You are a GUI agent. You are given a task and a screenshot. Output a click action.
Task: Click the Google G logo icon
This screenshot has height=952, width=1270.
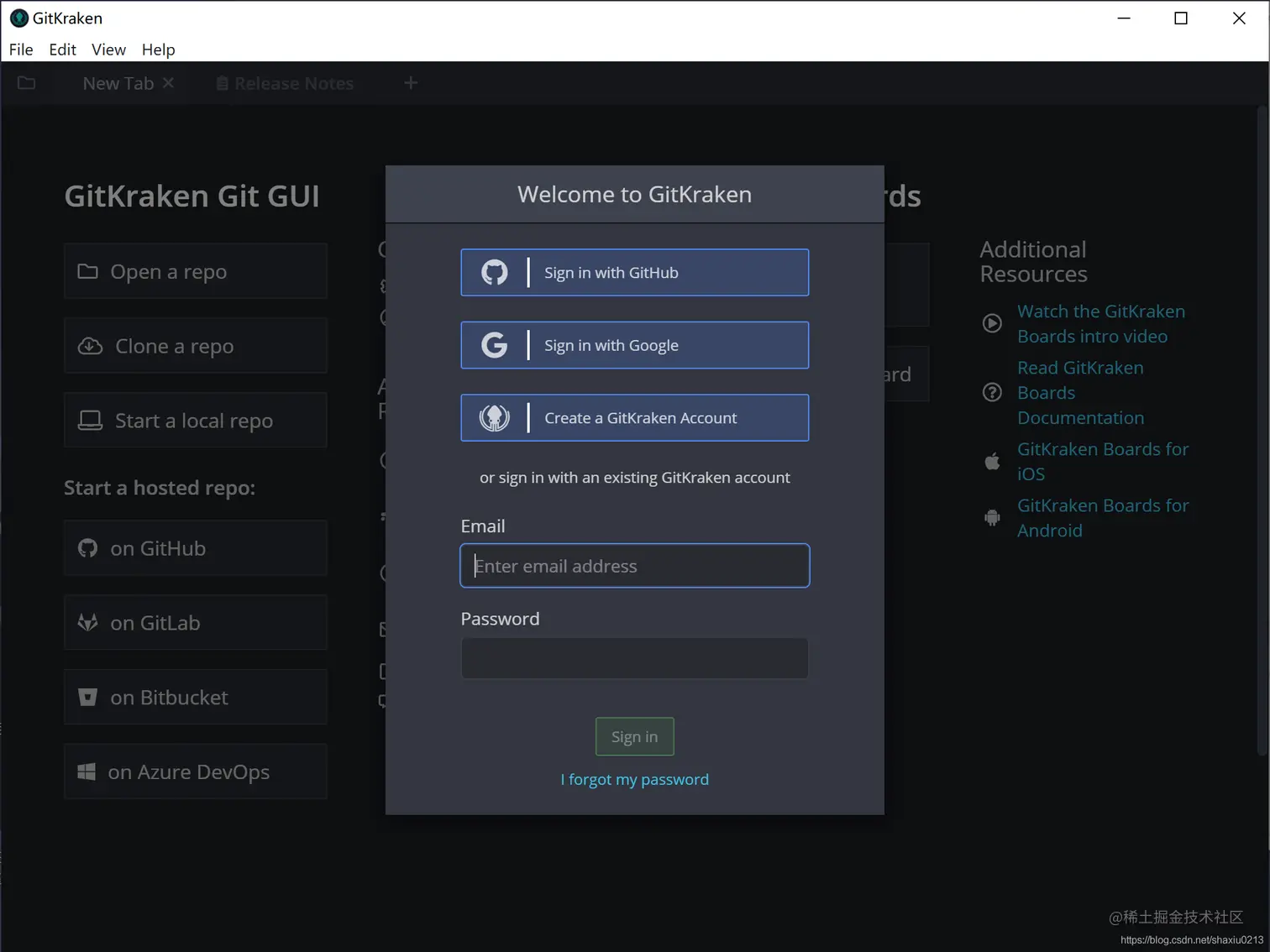(x=494, y=345)
